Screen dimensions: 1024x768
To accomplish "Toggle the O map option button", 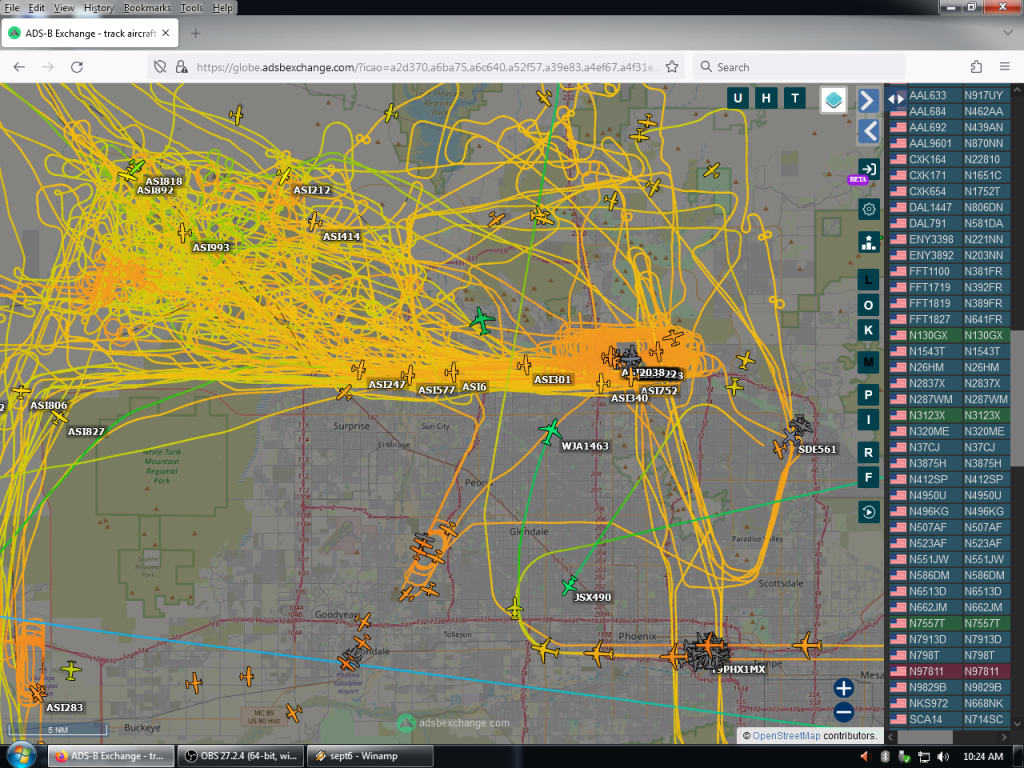I will point(868,305).
